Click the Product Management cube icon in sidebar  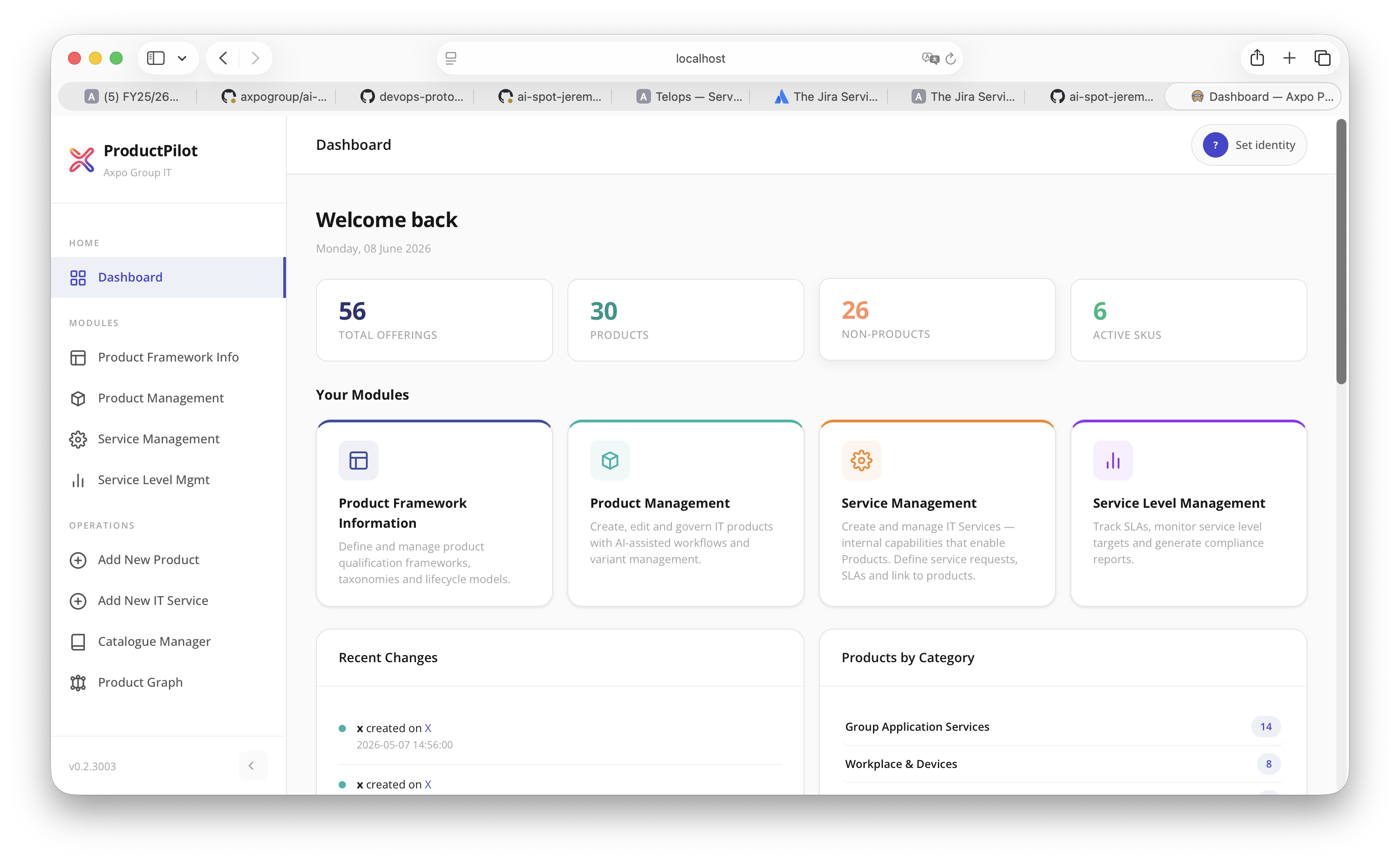(78, 398)
